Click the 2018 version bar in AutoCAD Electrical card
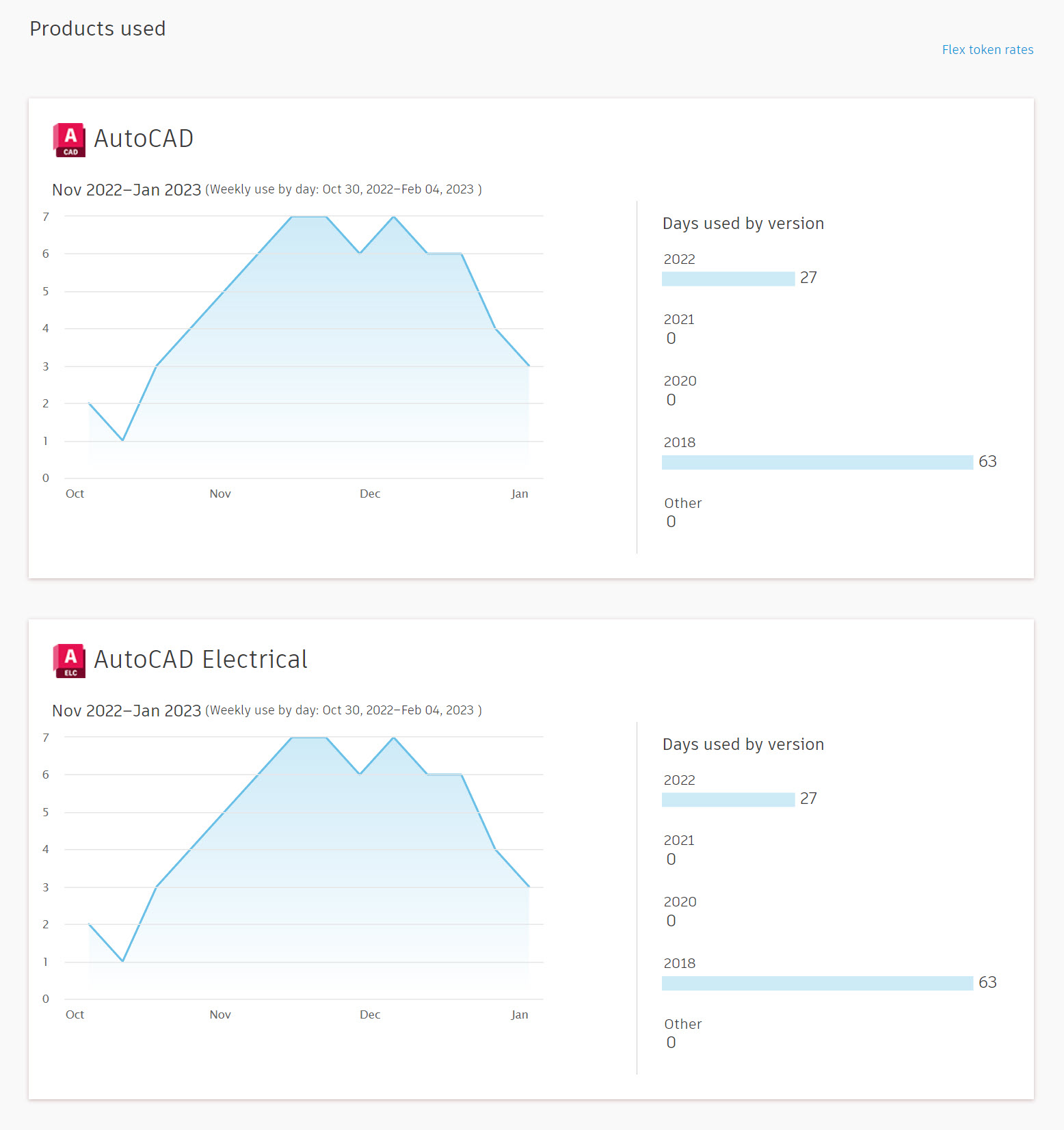The height and width of the screenshot is (1130, 1064). (817, 984)
